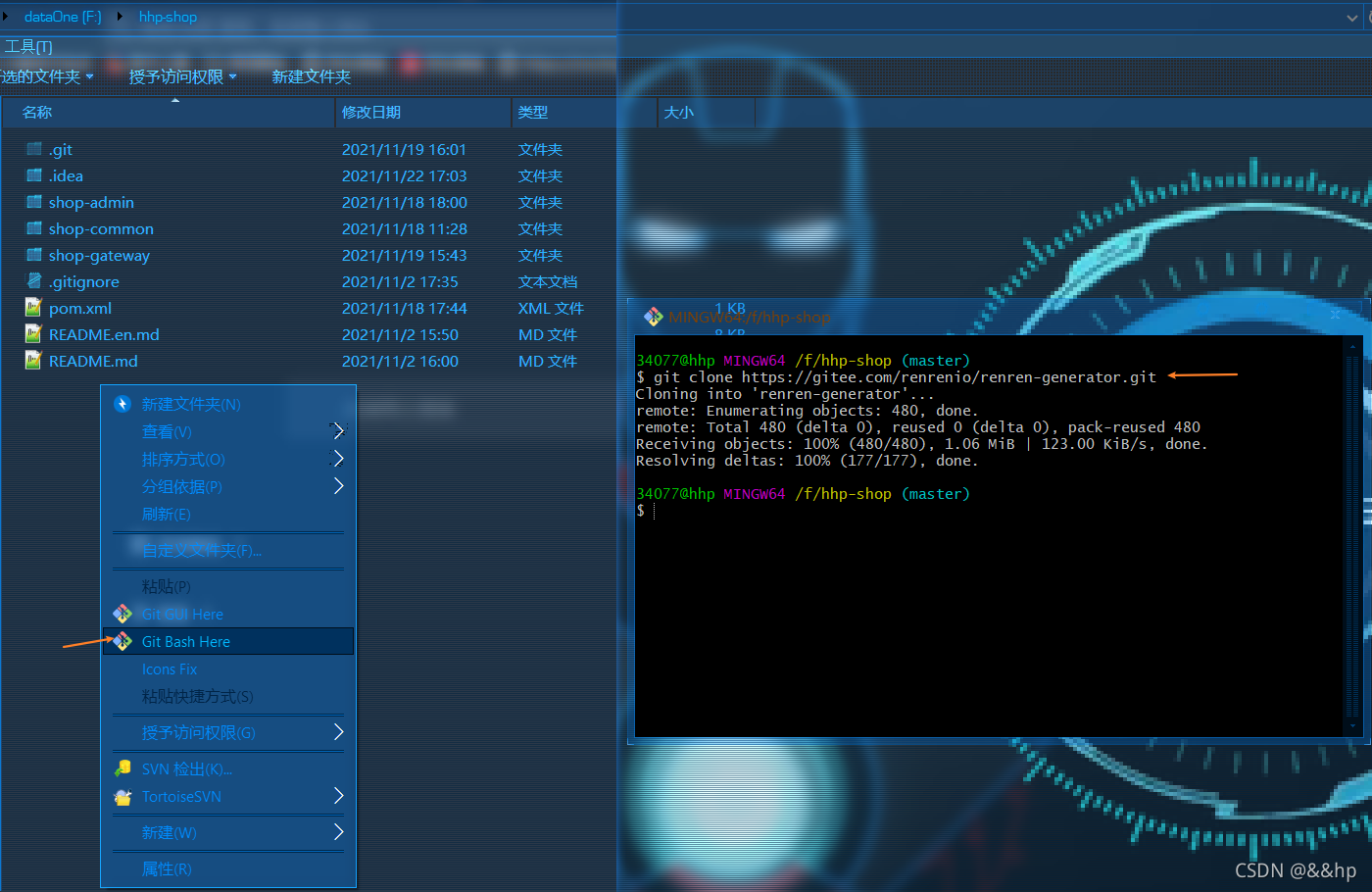The width and height of the screenshot is (1372, 892).
Task: Expand the 新建(W) submenu arrow
Action: point(338,831)
